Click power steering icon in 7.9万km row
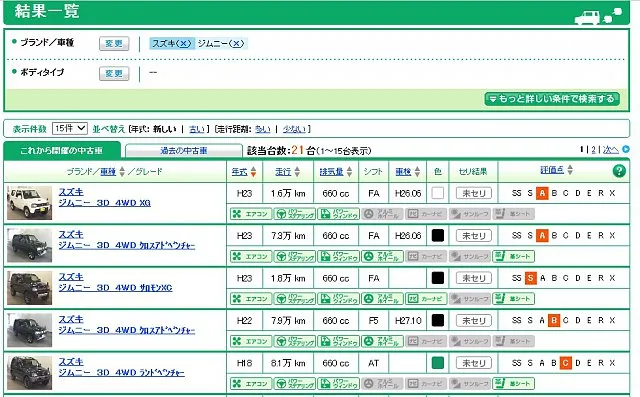Screen dimensions: 640x397 (x=295, y=341)
